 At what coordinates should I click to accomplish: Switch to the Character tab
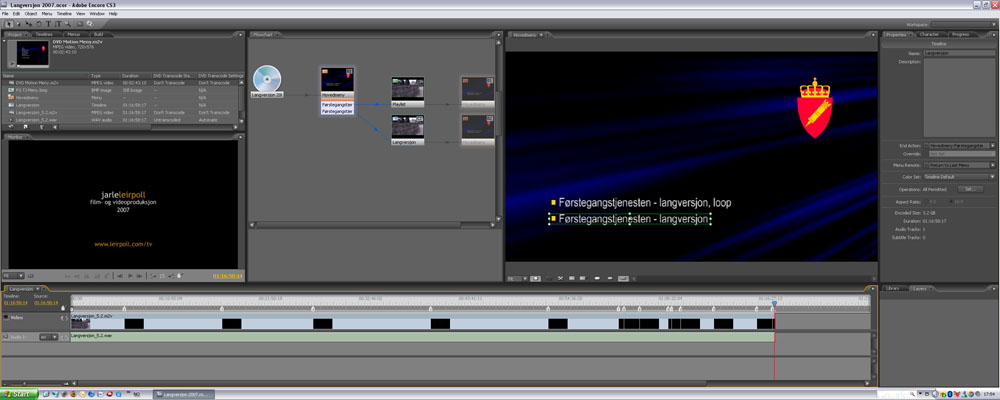(929, 34)
